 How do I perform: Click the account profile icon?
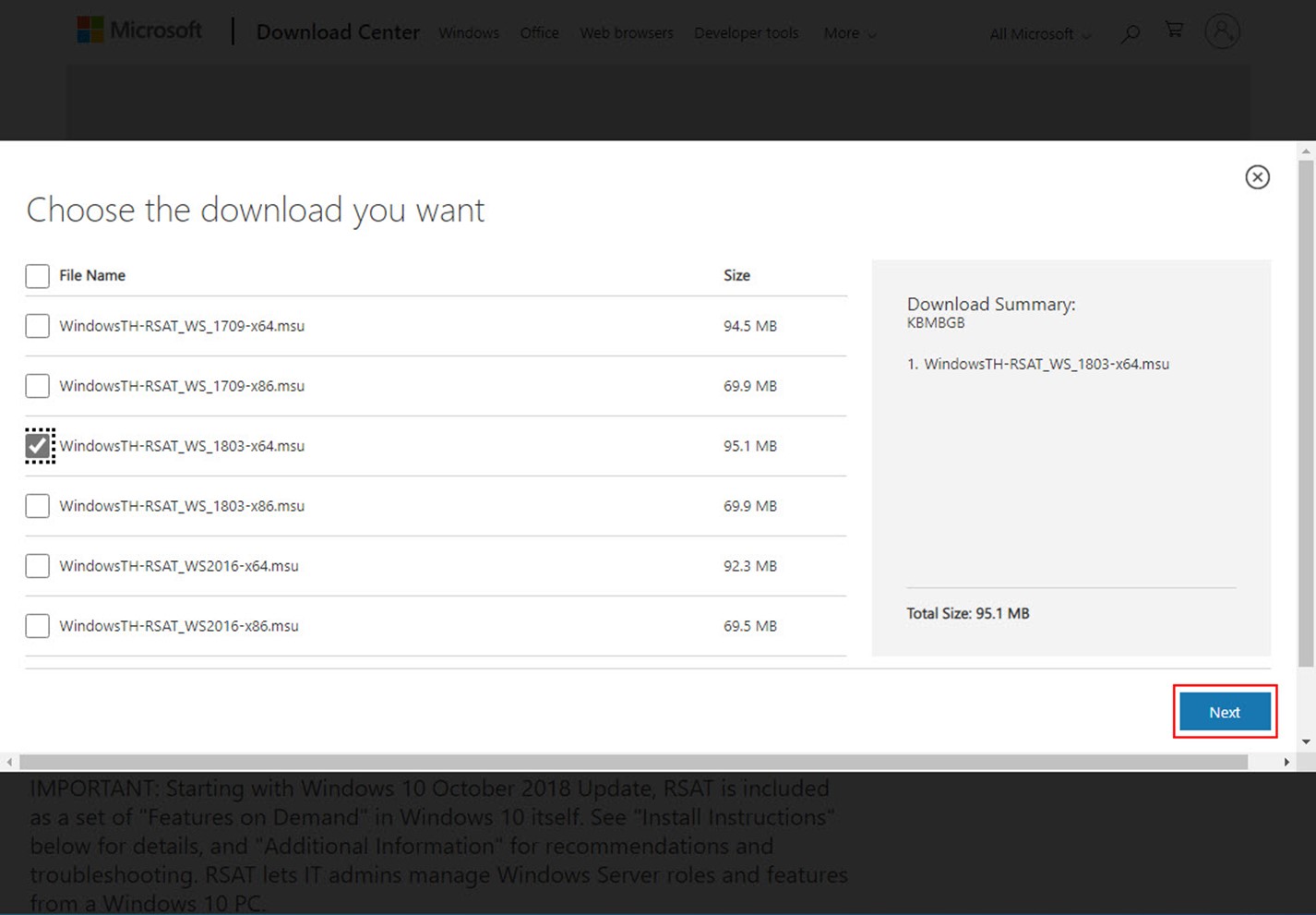(1222, 31)
